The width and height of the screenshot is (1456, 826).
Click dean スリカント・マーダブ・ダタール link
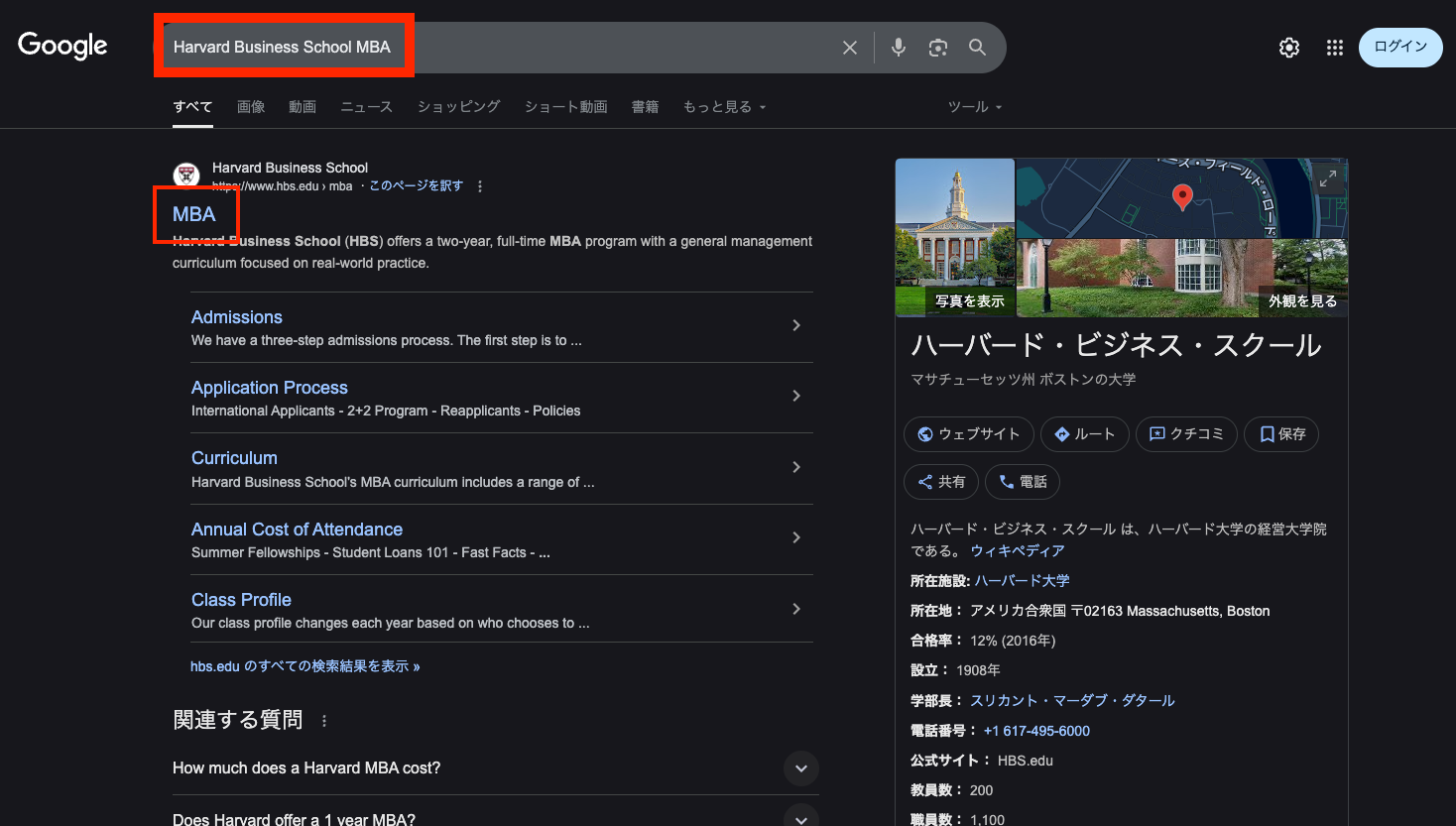click(x=1072, y=701)
